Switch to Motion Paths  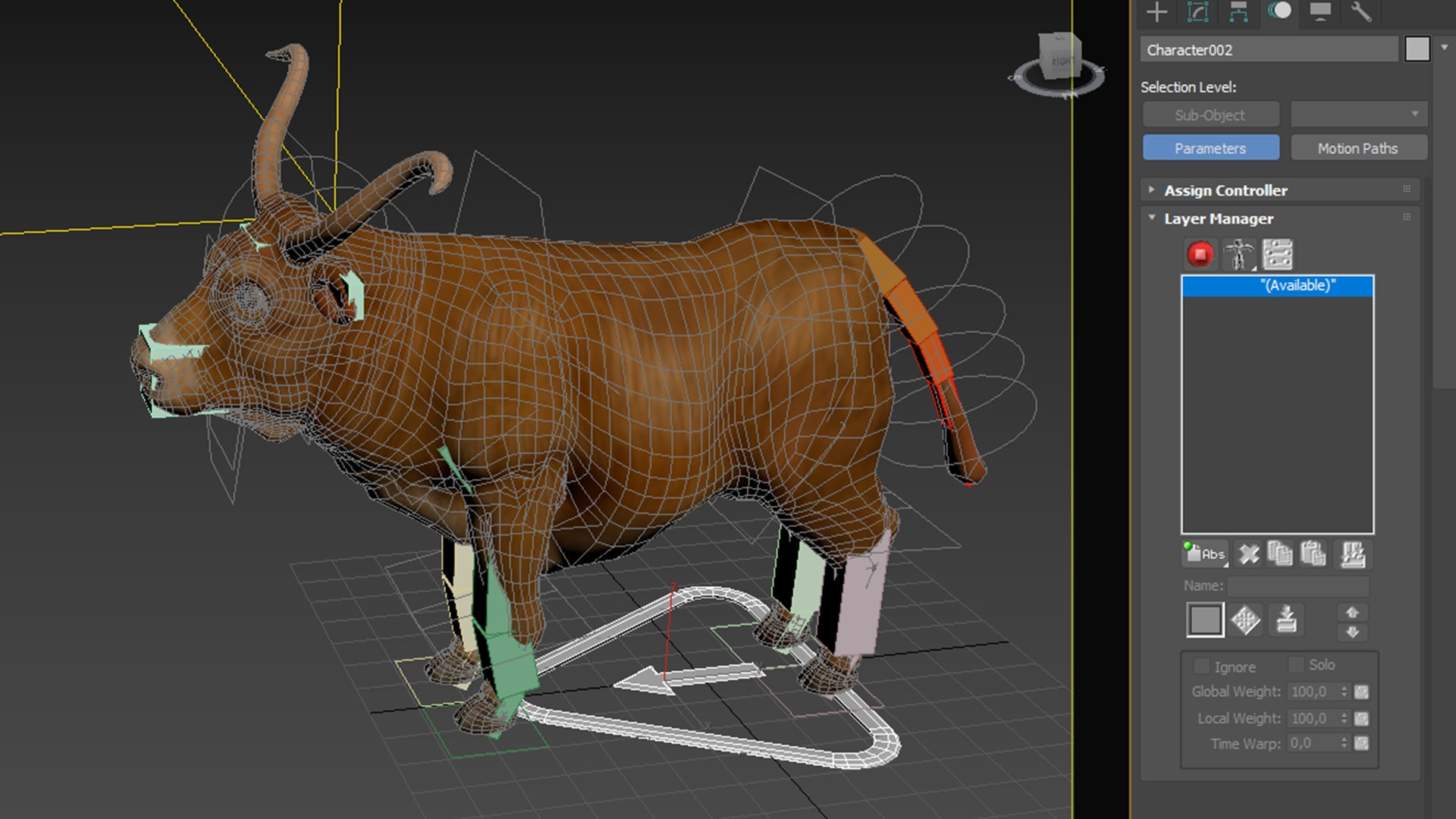[x=1358, y=148]
